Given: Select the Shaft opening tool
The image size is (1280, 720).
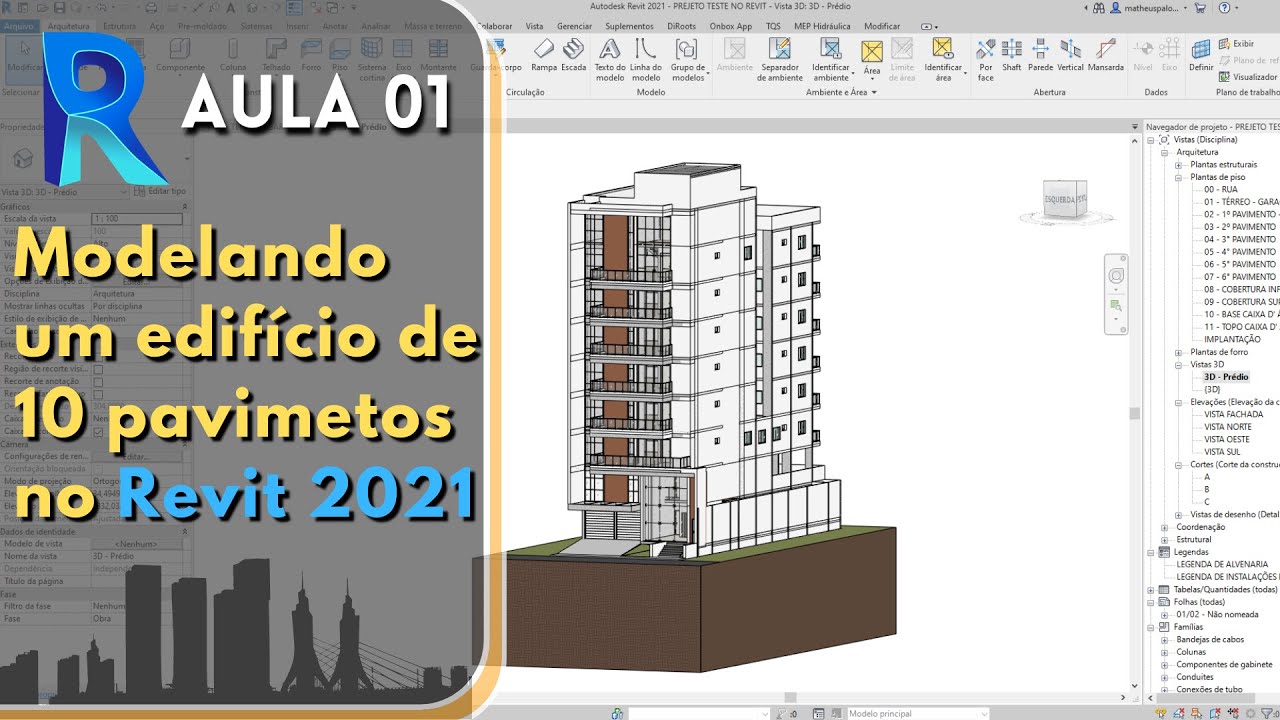Looking at the screenshot, I should click(x=1012, y=55).
